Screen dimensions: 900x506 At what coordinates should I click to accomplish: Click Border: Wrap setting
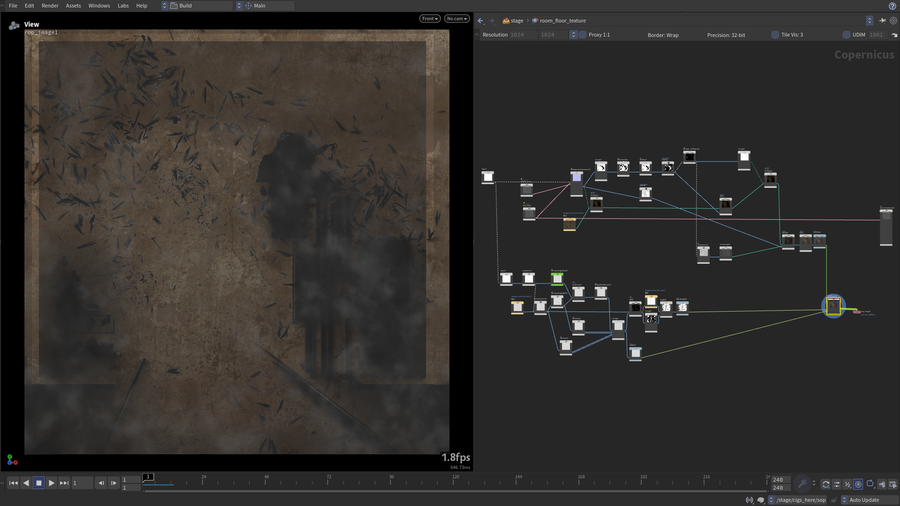tap(663, 35)
